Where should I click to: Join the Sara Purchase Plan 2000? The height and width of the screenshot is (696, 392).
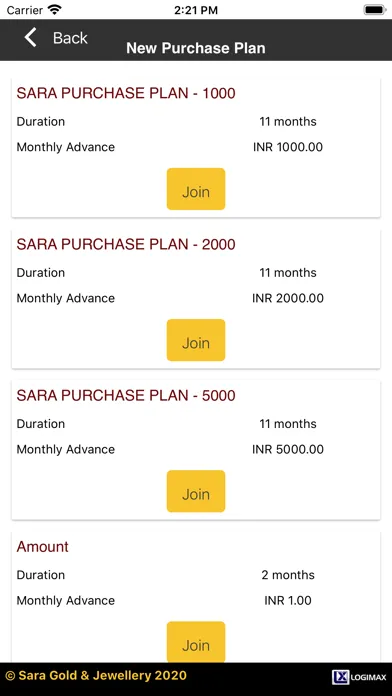click(196, 340)
